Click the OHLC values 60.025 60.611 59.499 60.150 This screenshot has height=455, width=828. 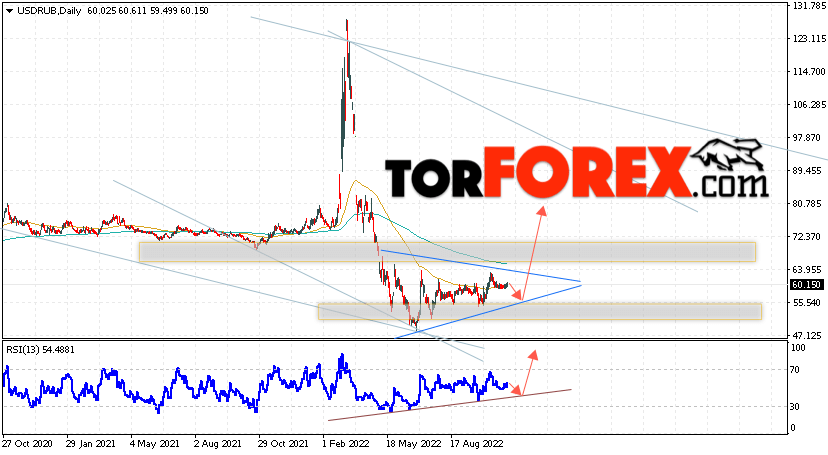point(148,11)
